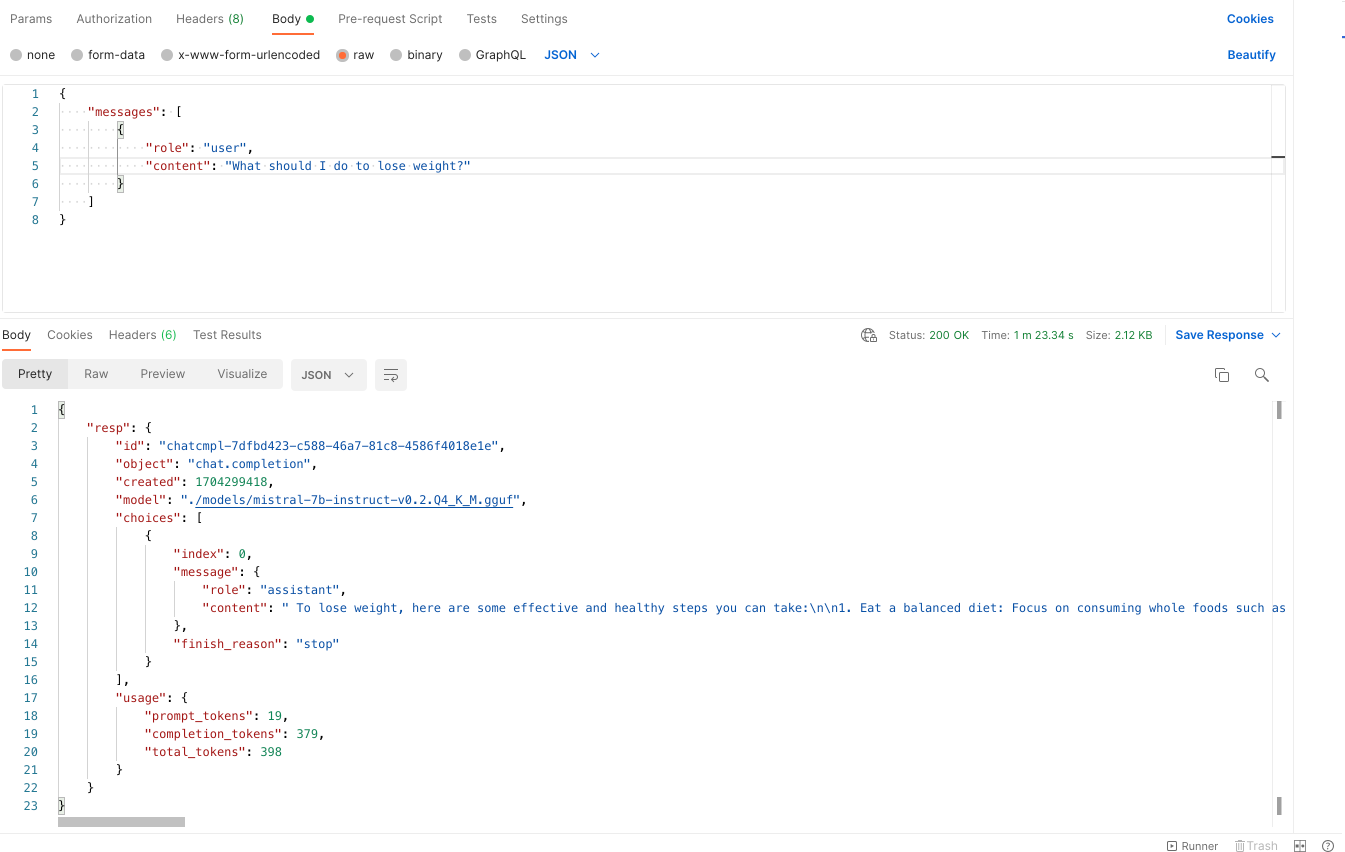
Task: Open the help question mark icon
Action: point(1328,846)
